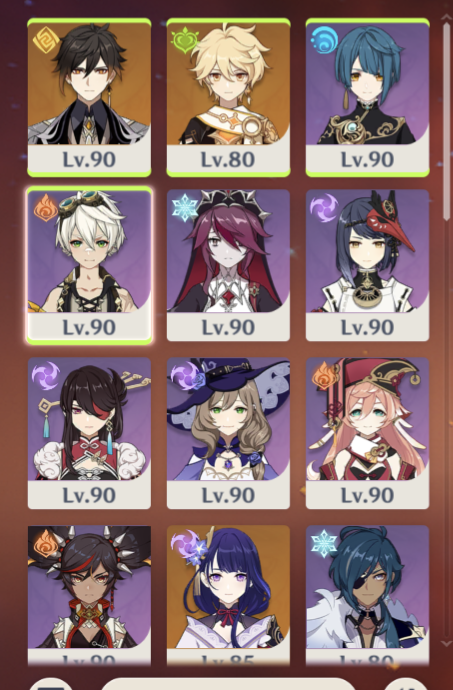The width and height of the screenshot is (453, 690).
Task: Select Raiden Shogun's purple-haired portrait
Action: point(228,587)
